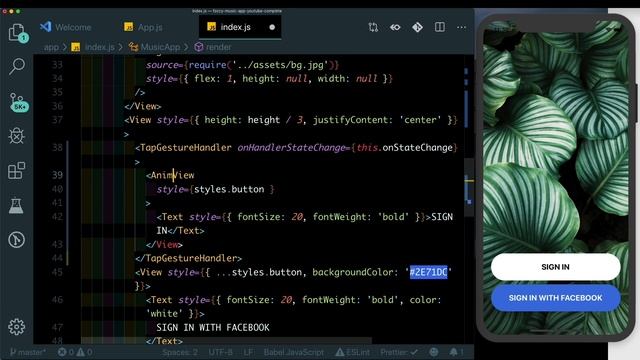Click the require('../assets/bg.jpg') text
Image resolution: width=640 pixels, height=360 pixels.
click(x=261, y=65)
